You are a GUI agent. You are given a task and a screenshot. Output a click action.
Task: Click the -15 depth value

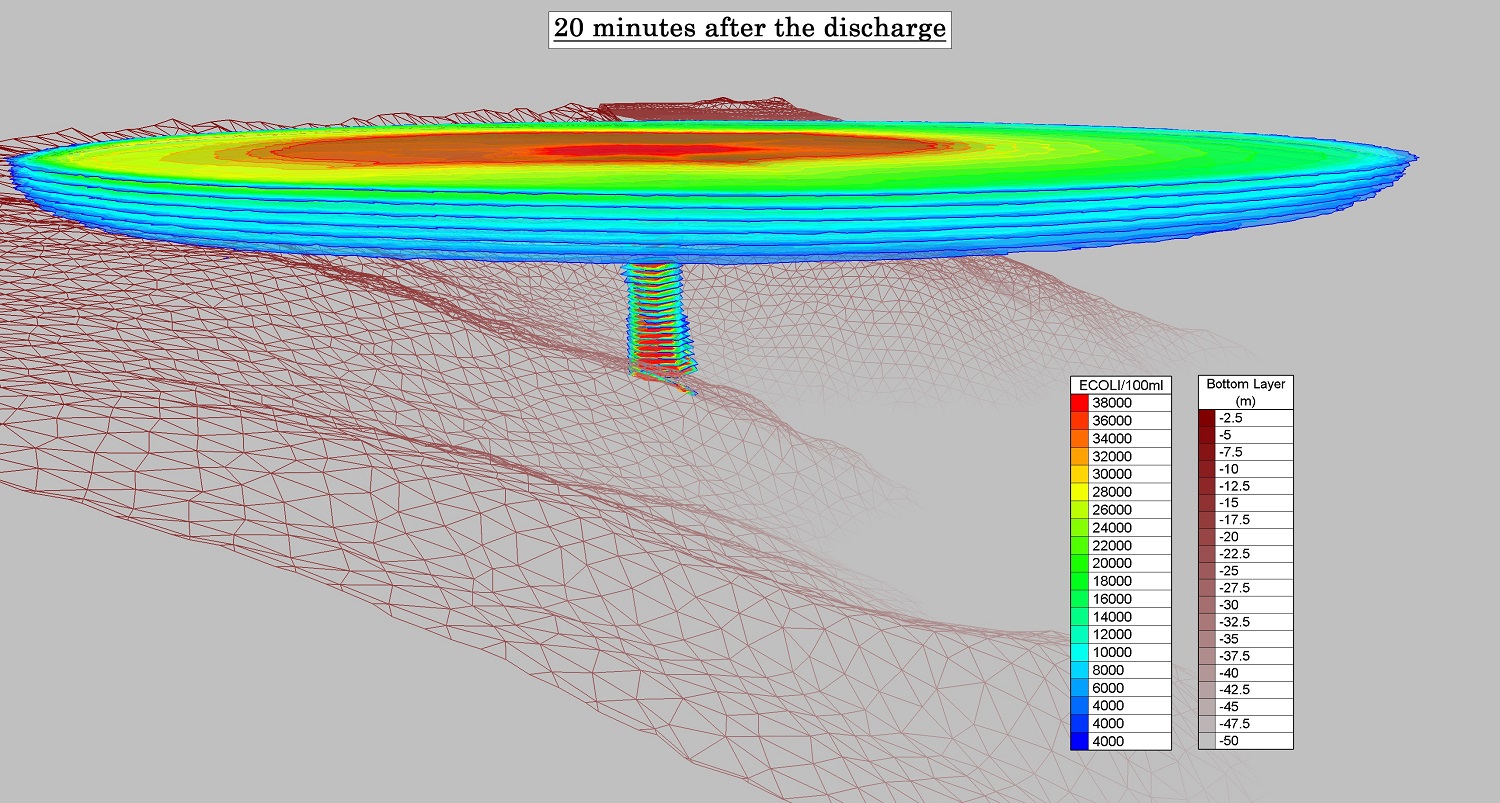tap(1230, 503)
